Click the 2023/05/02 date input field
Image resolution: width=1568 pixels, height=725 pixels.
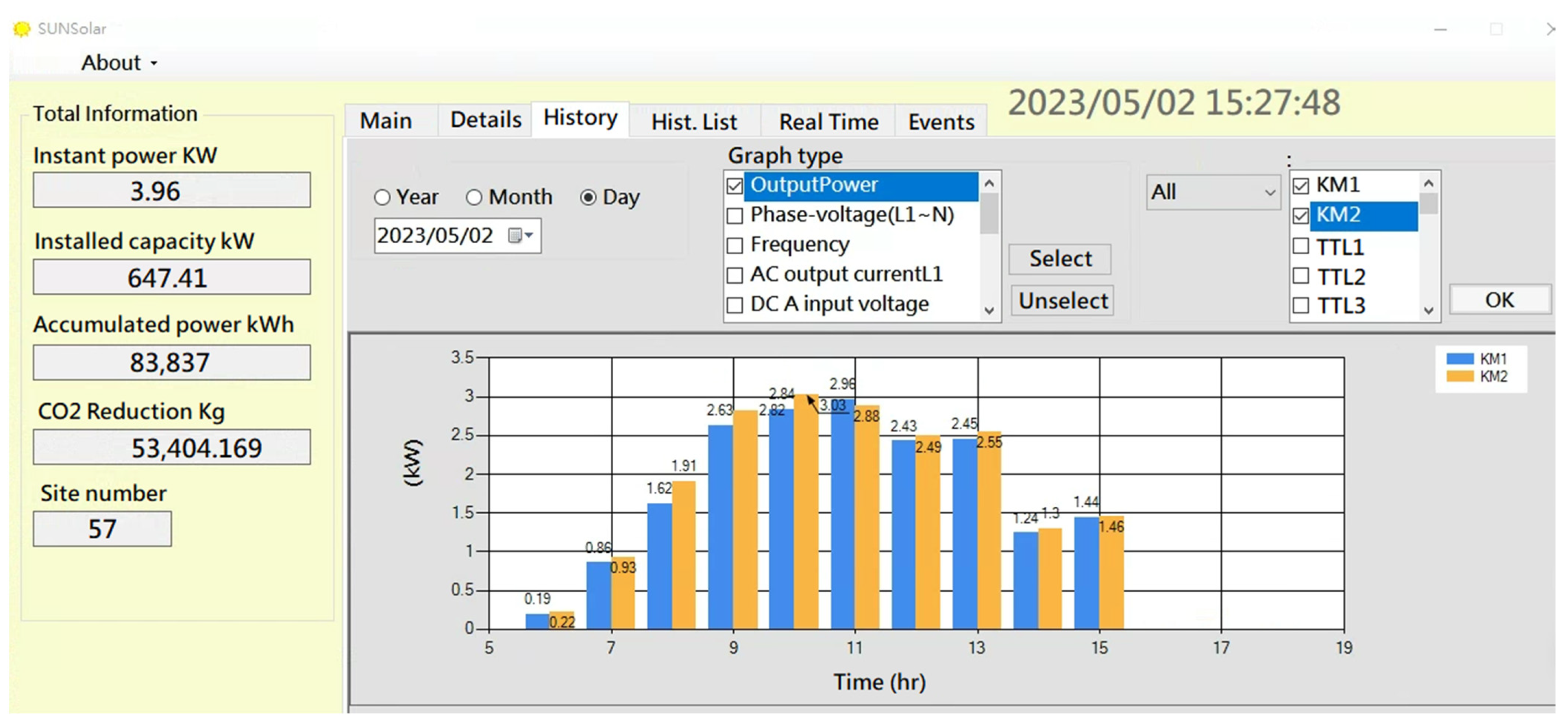point(435,235)
